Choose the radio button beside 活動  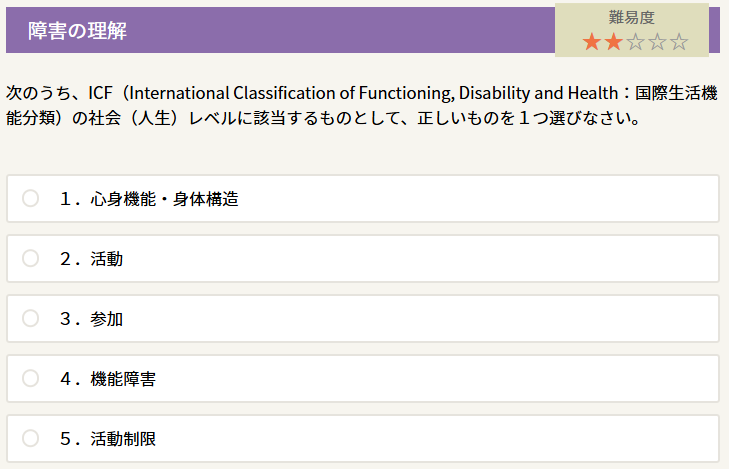tap(31, 258)
